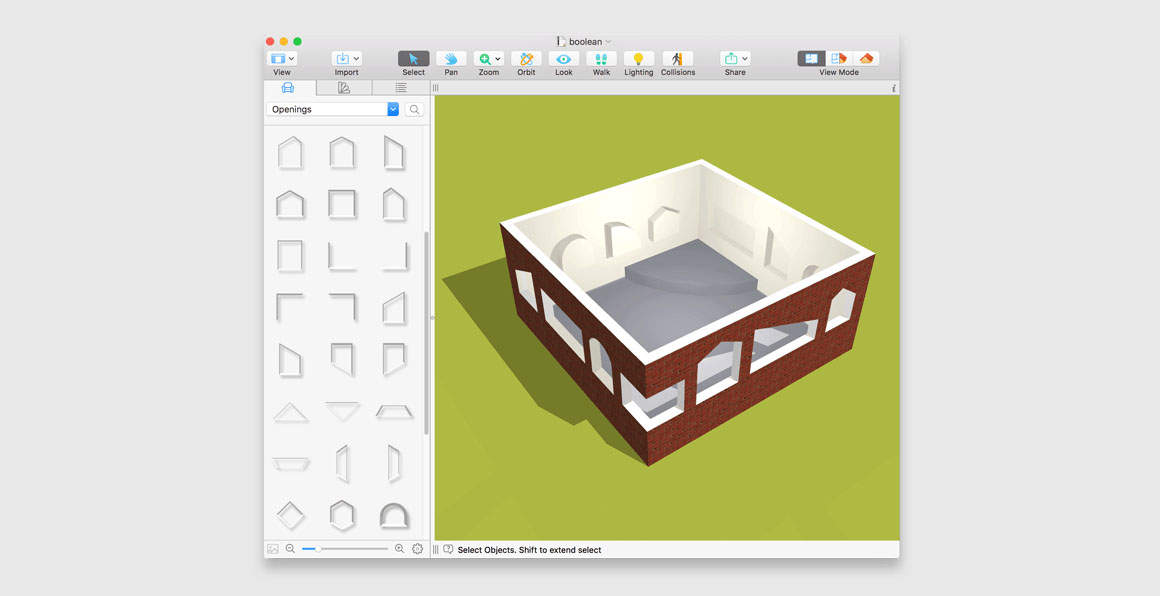Image resolution: width=1160 pixels, height=596 pixels.
Task: Open the Lighting bulb settings
Action: (x=638, y=59)
